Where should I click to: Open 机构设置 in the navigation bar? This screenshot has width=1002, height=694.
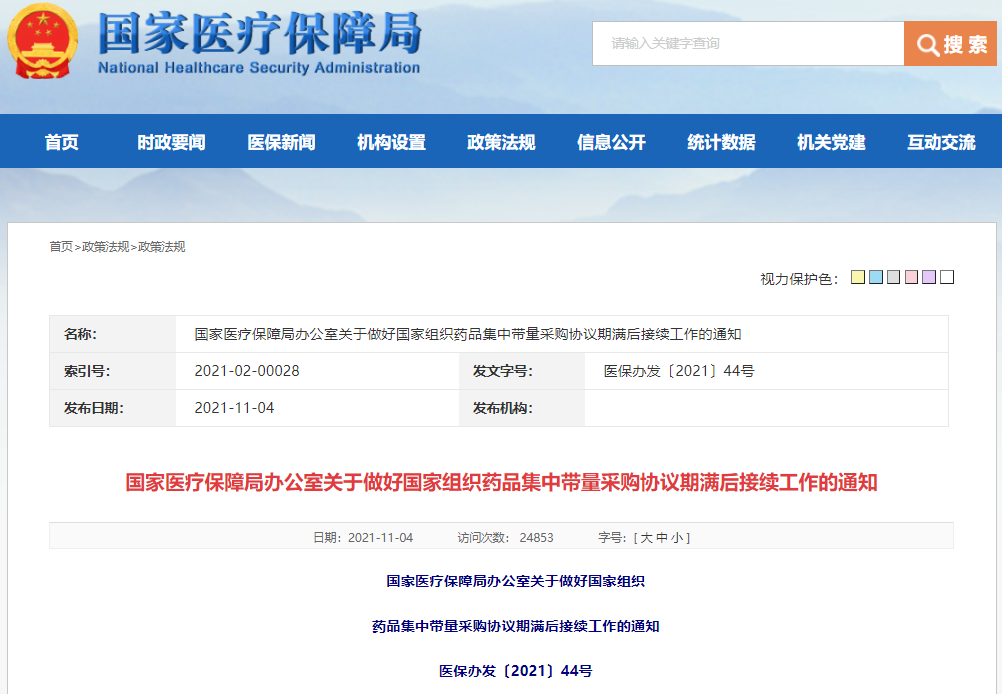click(391, 142)
